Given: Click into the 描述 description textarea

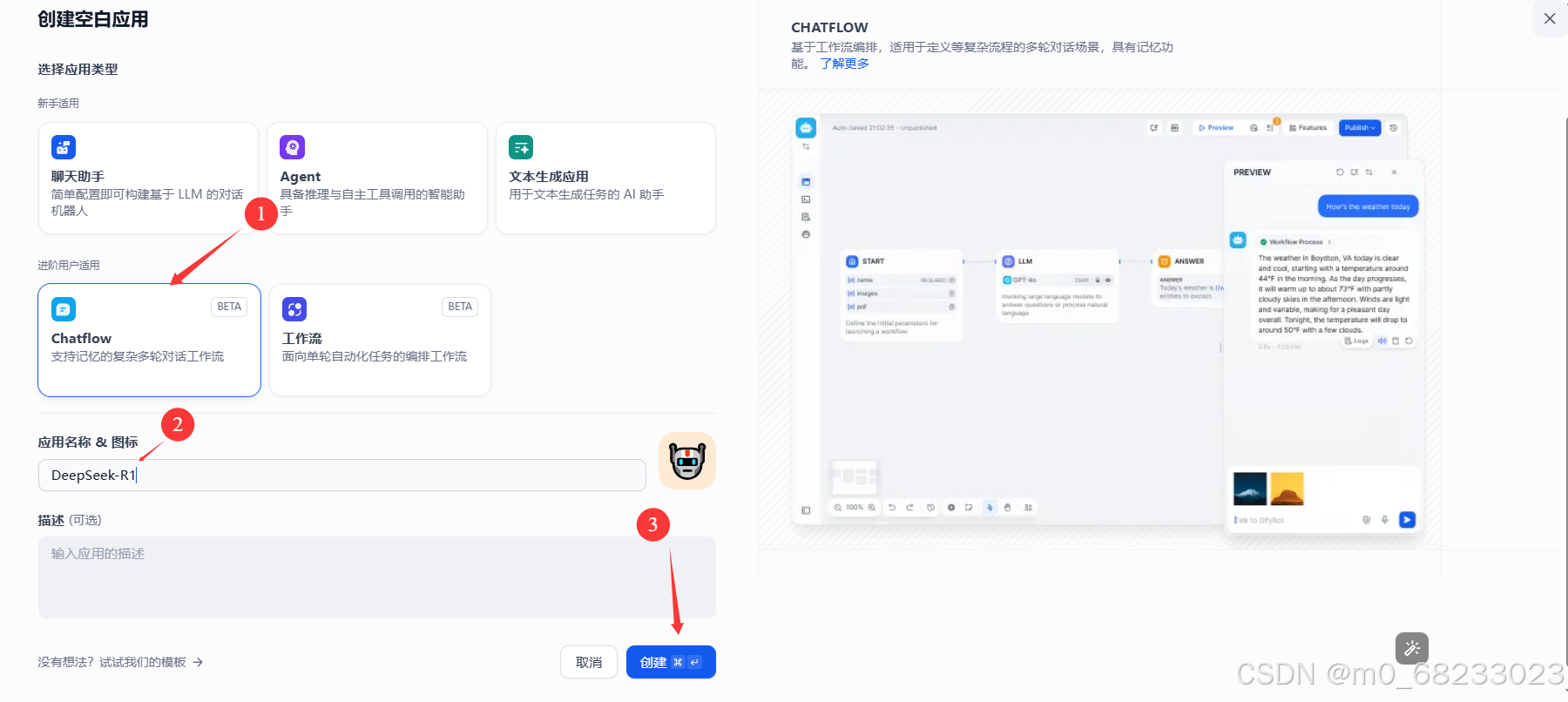Looking at the screenshot, I should point(377,577).
